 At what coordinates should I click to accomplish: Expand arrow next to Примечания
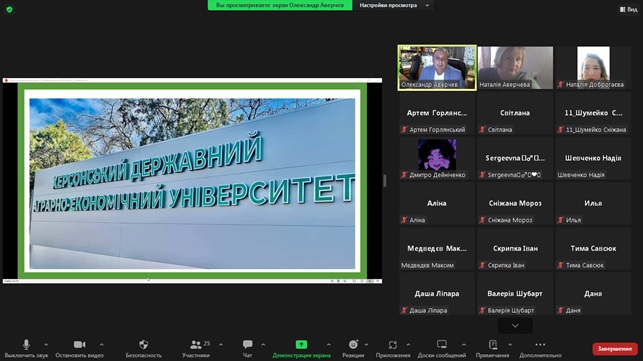[x=510, y=345]
